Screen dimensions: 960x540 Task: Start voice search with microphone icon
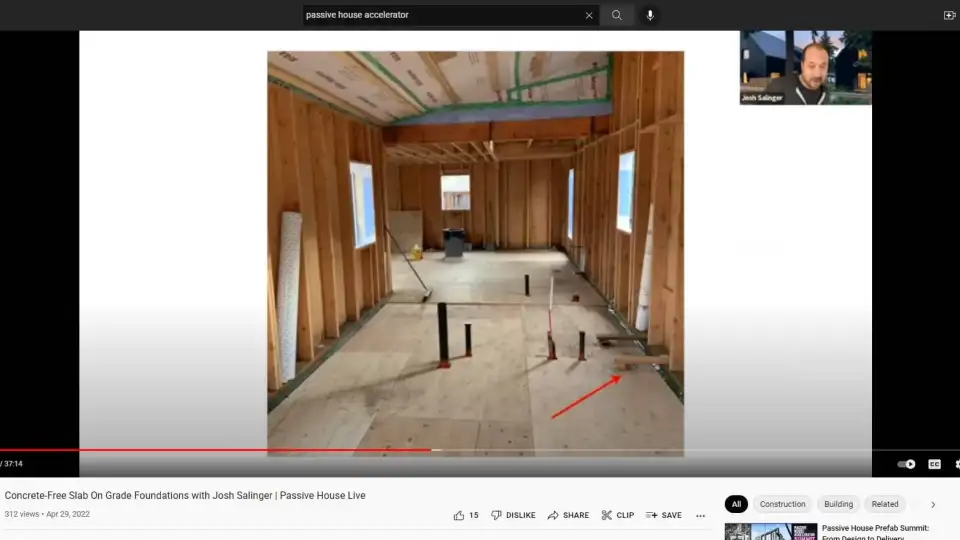[x=650, y=15]
